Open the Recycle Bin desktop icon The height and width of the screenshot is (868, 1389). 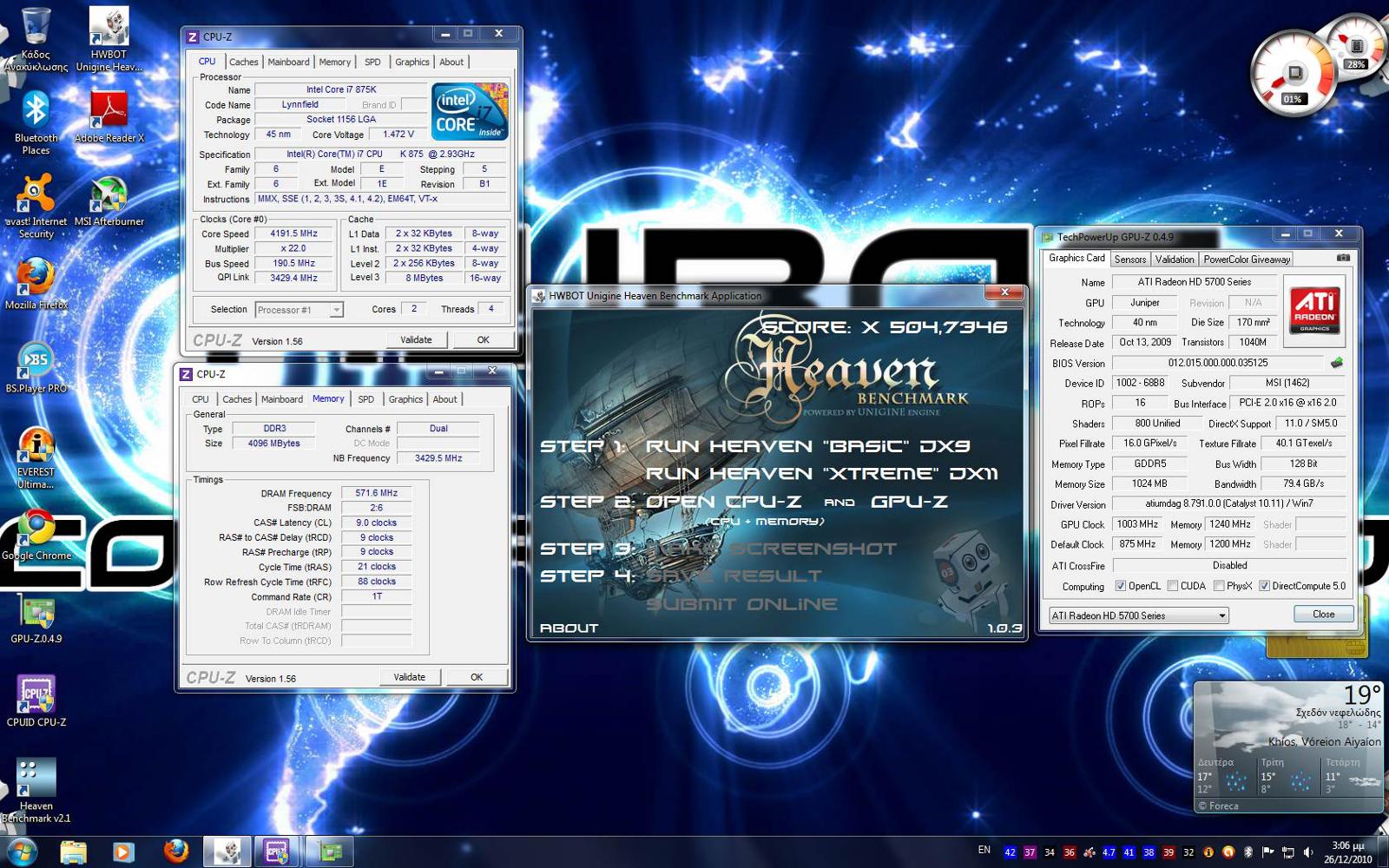36,39
